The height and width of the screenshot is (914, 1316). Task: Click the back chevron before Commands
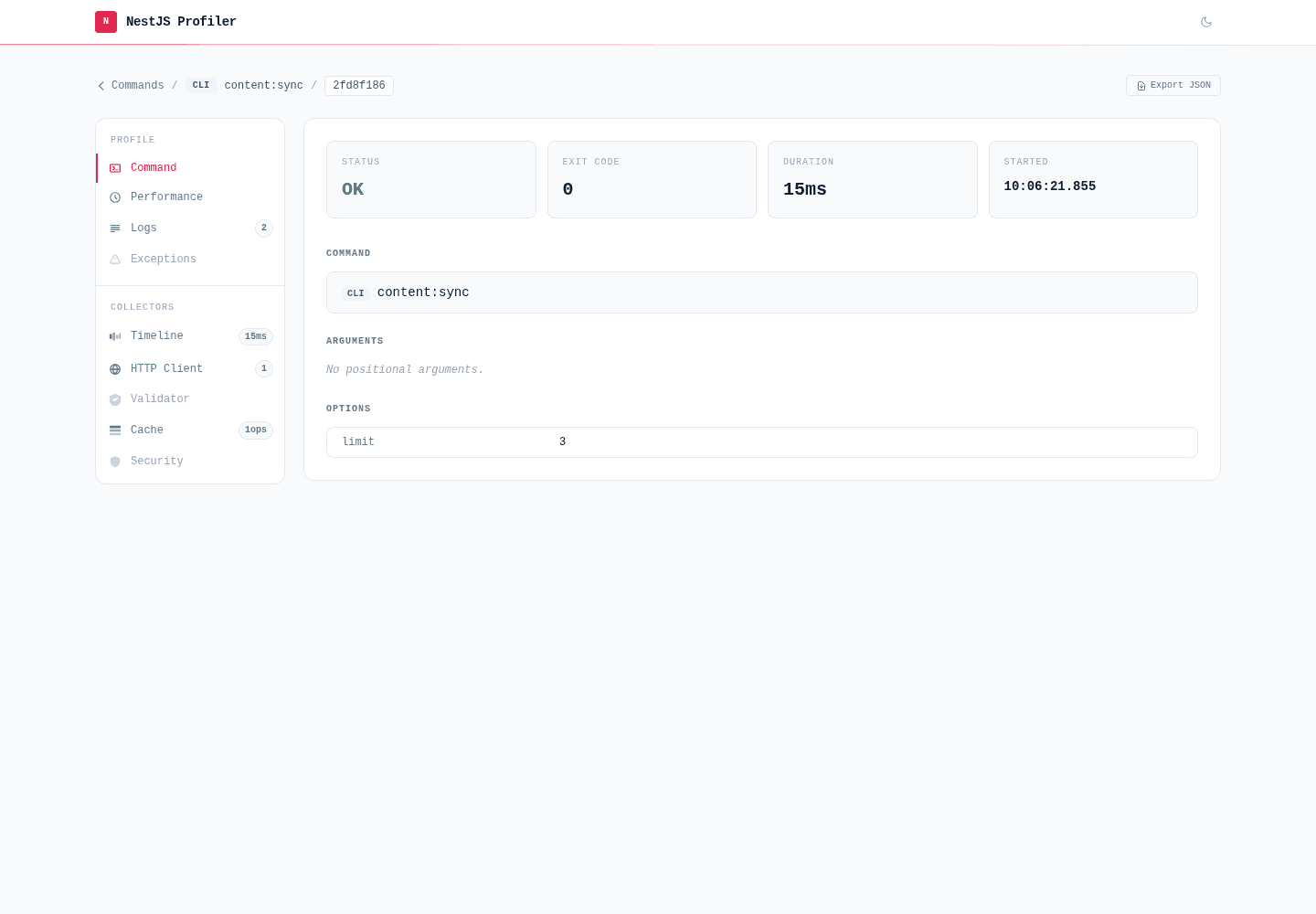[x=101, y=86]
